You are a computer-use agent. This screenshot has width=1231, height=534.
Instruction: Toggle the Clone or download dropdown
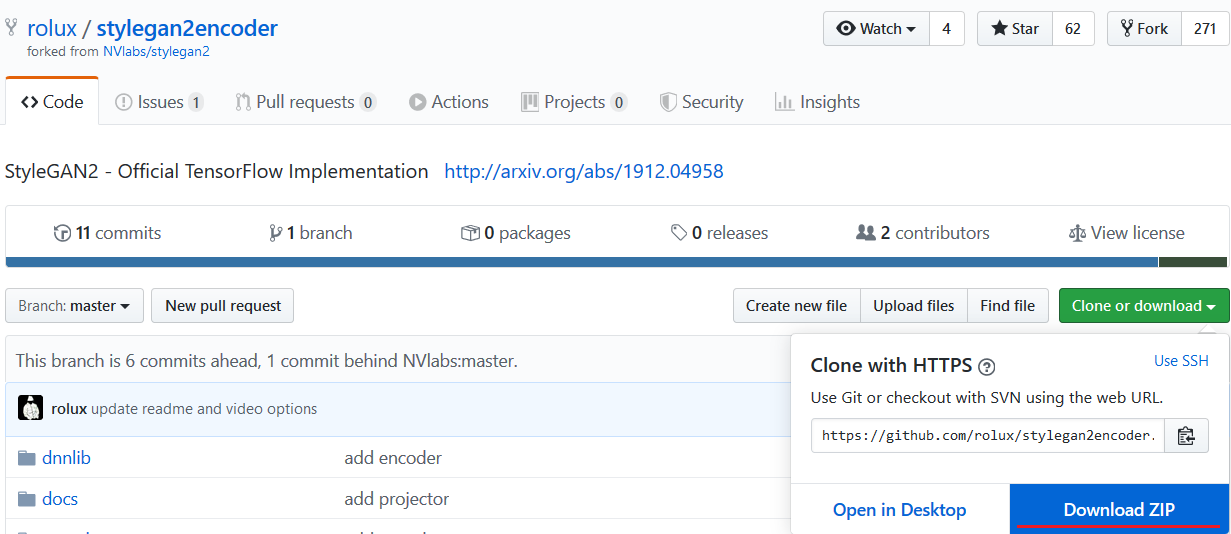1143,306
